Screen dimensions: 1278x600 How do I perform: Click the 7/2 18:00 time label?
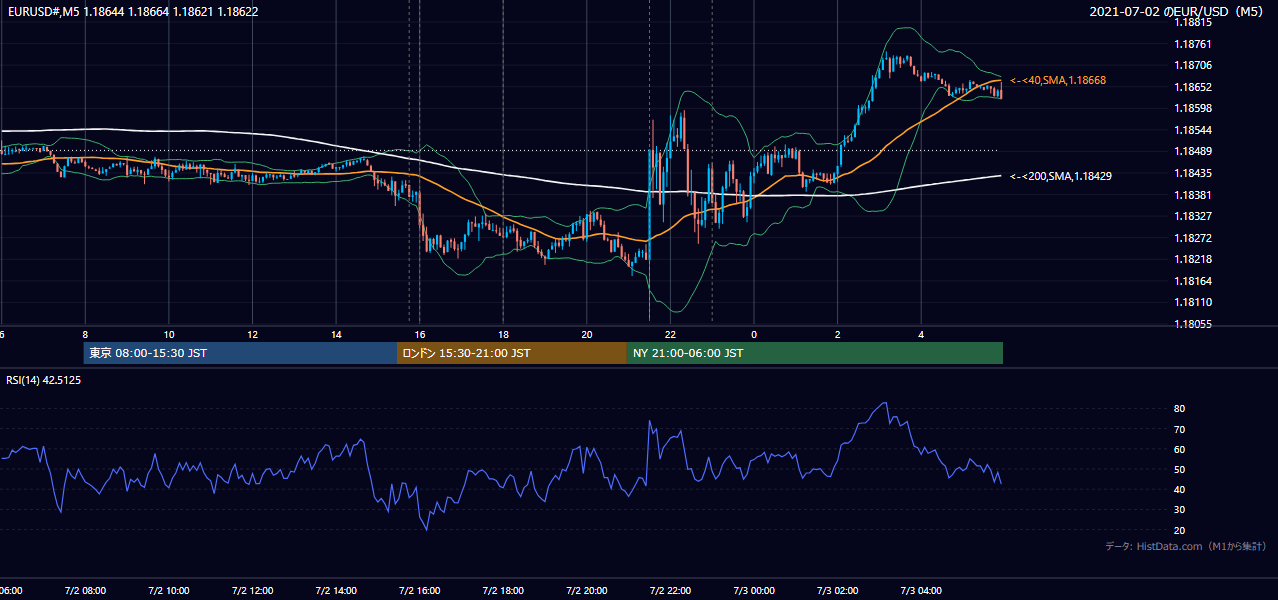[x=503, y=590]
